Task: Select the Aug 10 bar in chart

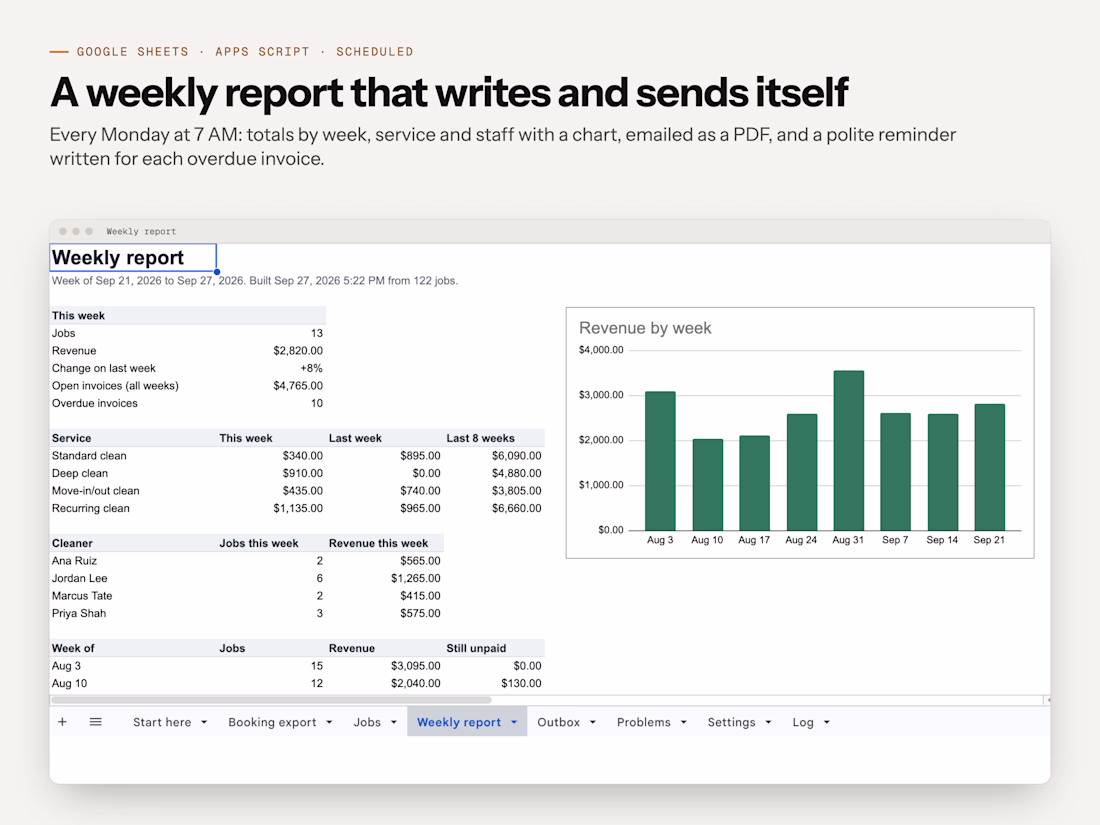Action: point(707,485)
